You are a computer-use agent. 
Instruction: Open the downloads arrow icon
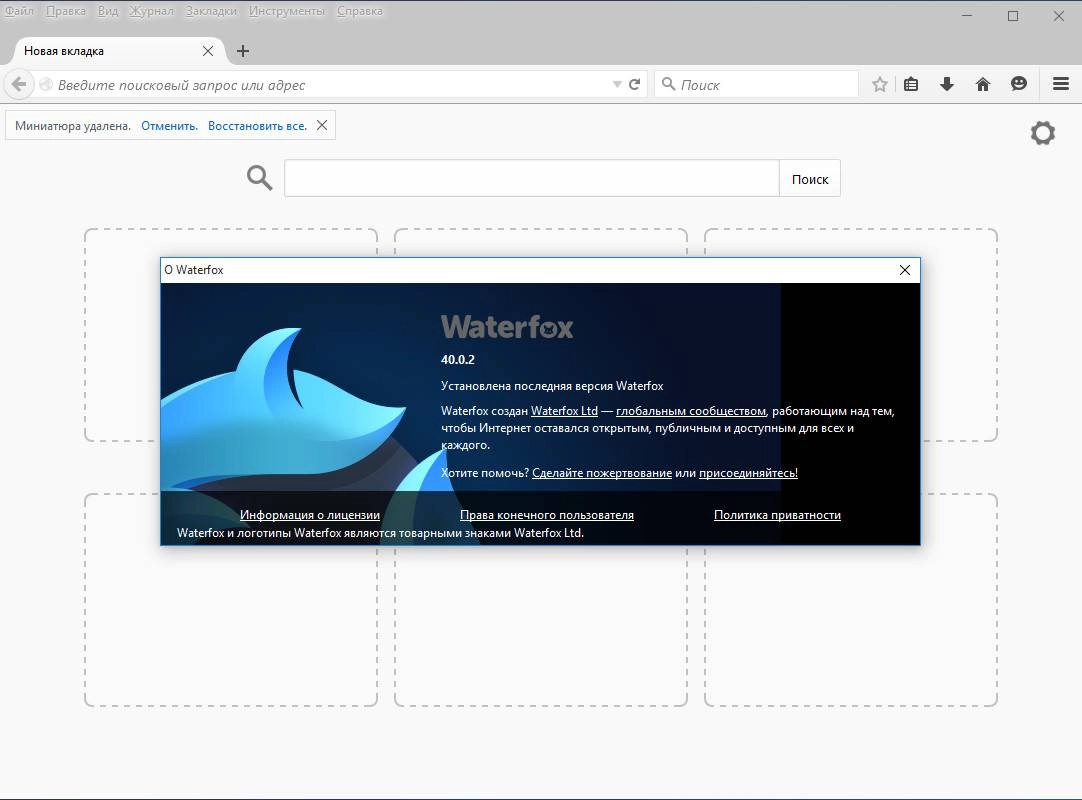coord(947,84)
